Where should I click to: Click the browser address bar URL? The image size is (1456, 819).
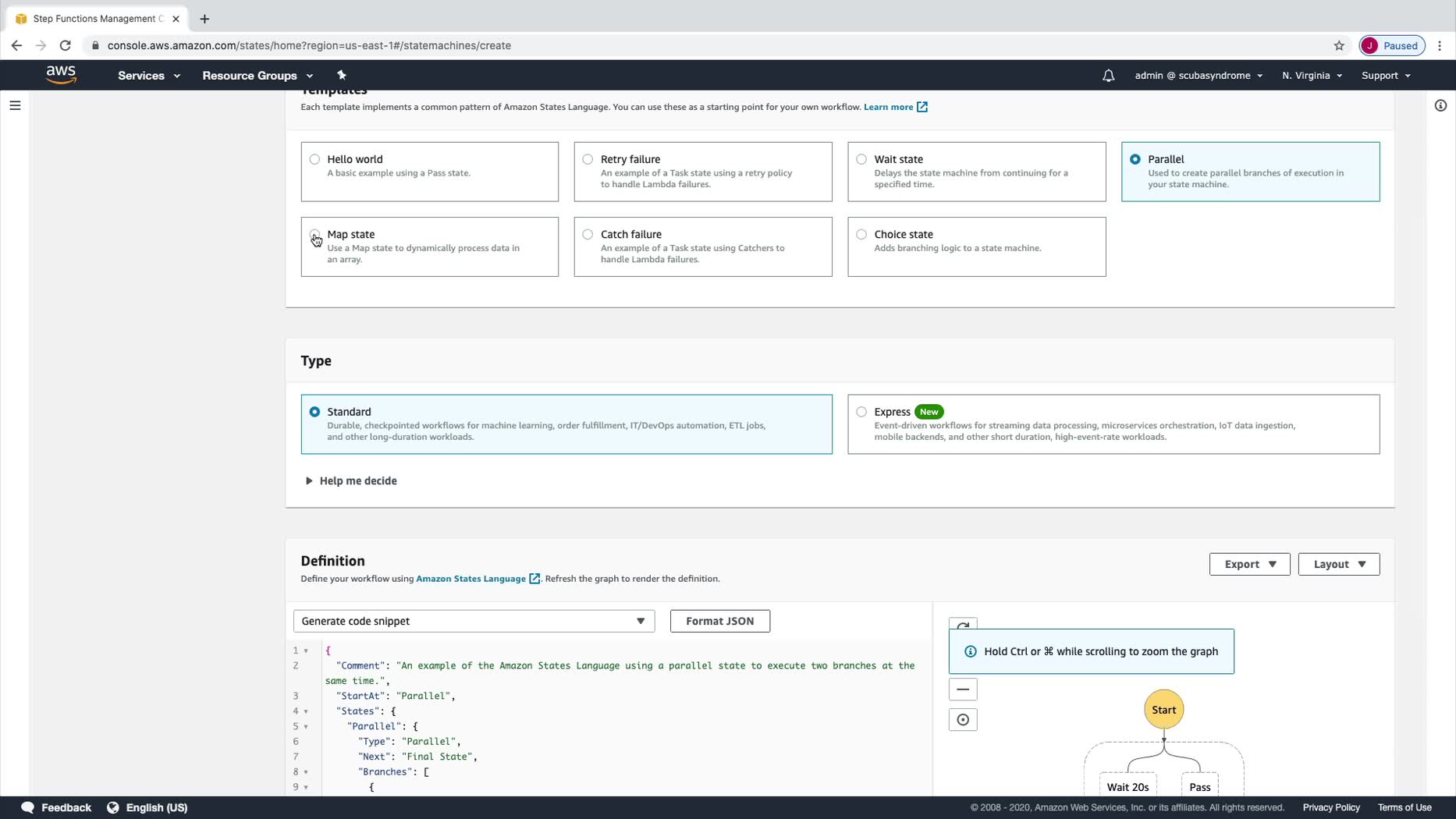[x=309, y=45]
